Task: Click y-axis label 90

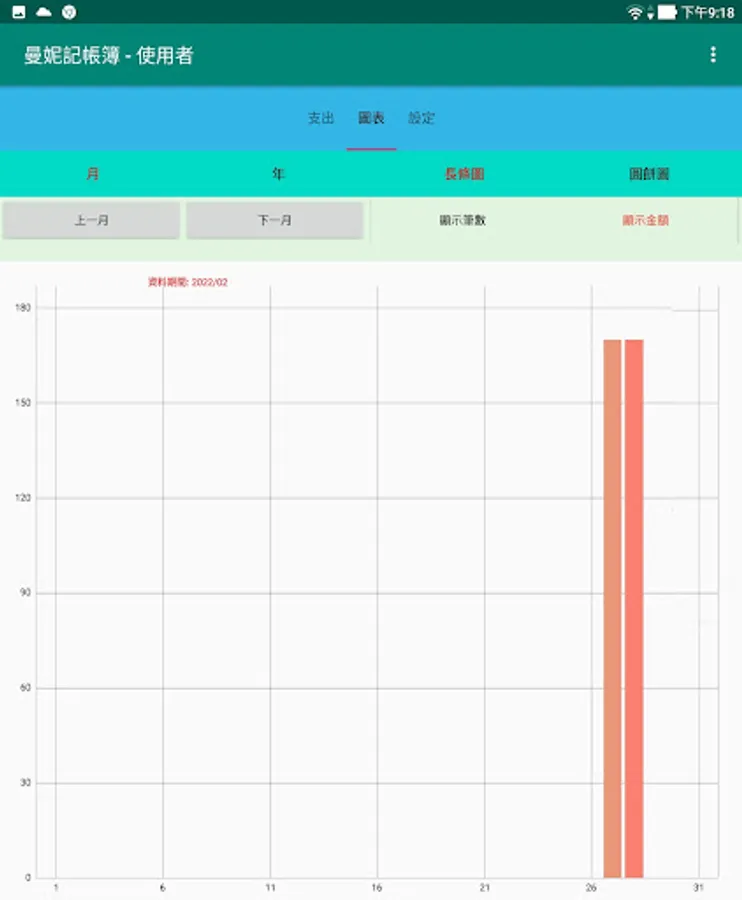Action: pyautogui.click(x=25, y=592)
